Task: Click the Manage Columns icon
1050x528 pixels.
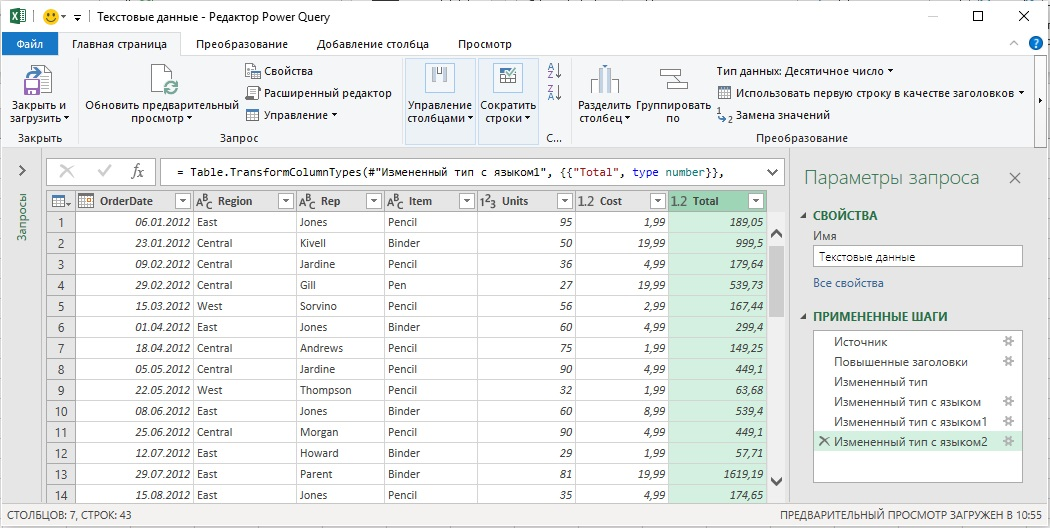Action: pos(440,78)
